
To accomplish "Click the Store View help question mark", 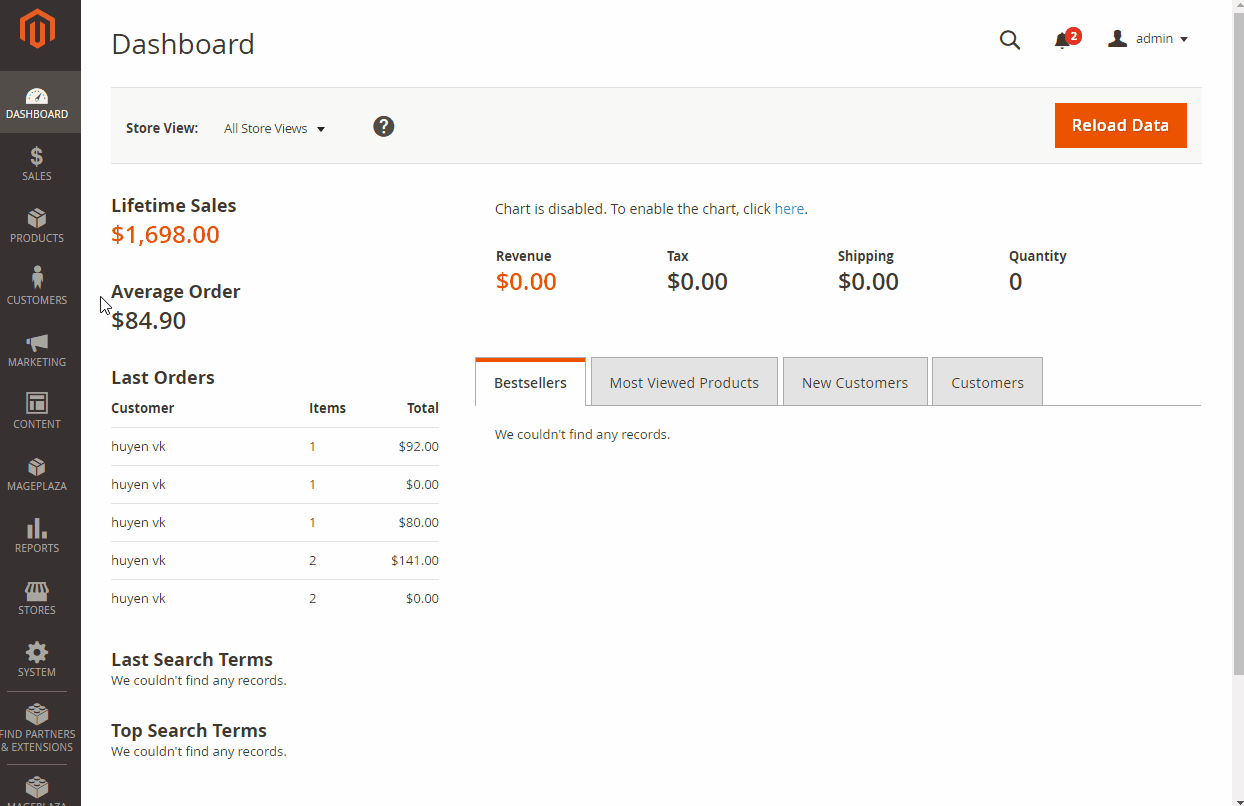I will [384, 127].
